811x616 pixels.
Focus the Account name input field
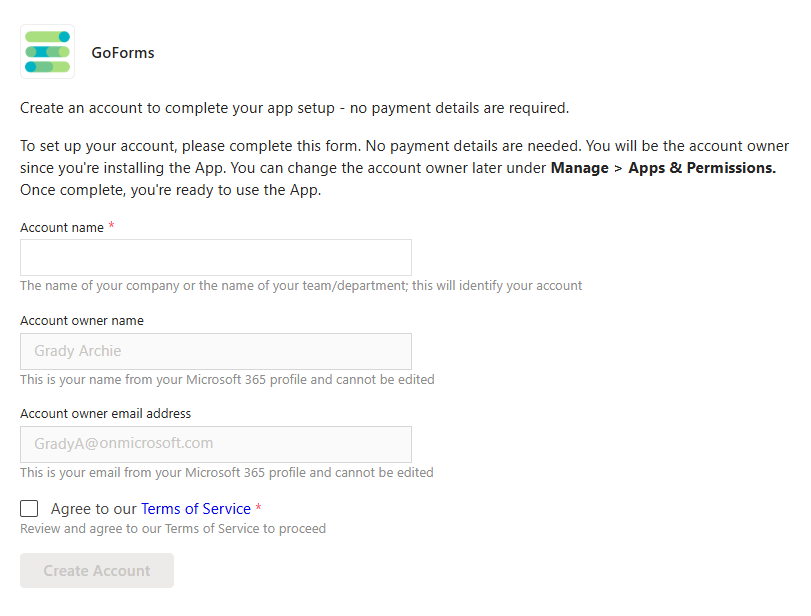pyautogui.click(x=215, y=257)
